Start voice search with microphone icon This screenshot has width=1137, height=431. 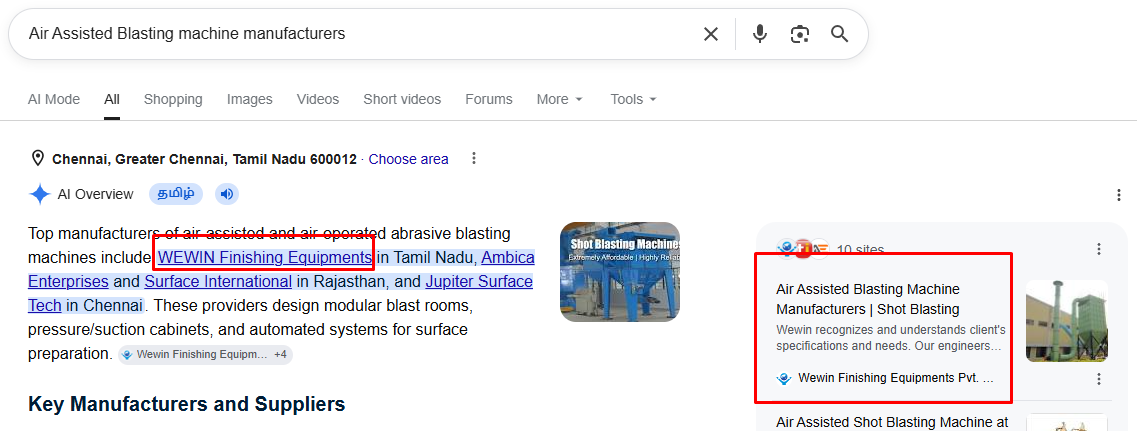(759, 34)
